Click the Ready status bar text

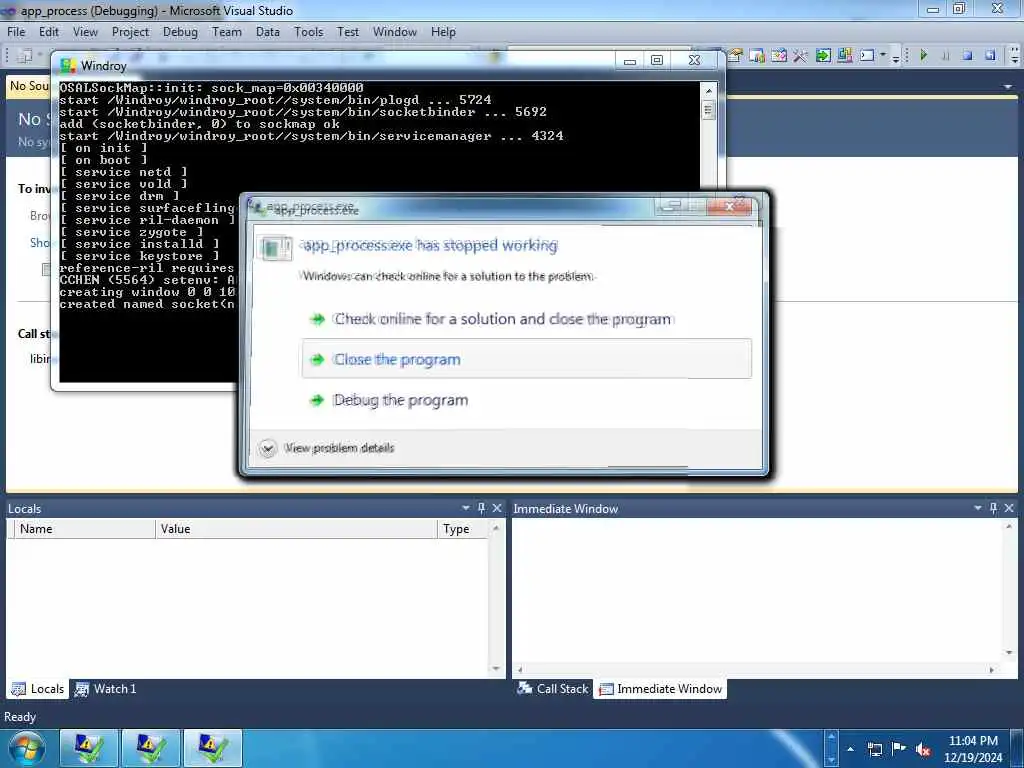tap(20, 716)
